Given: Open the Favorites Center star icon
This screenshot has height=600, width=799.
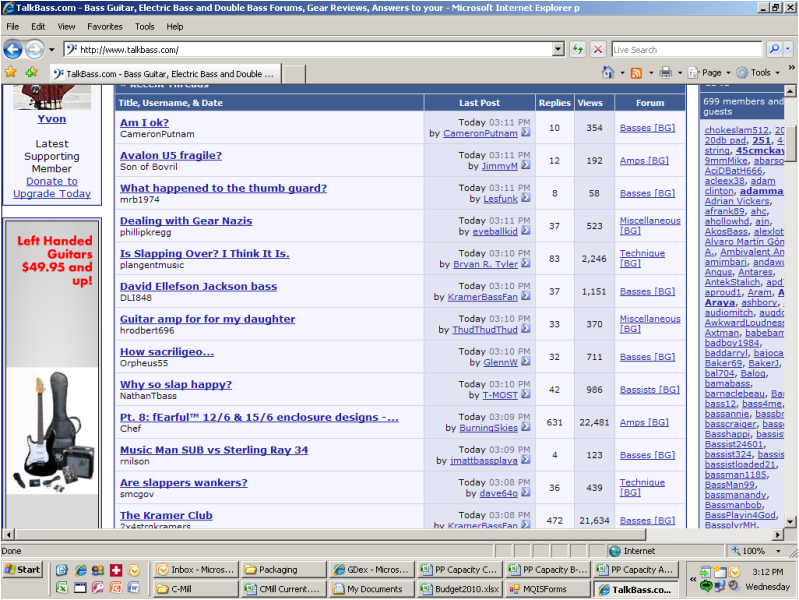Looking at the screenshot, I should click(11, 72).
